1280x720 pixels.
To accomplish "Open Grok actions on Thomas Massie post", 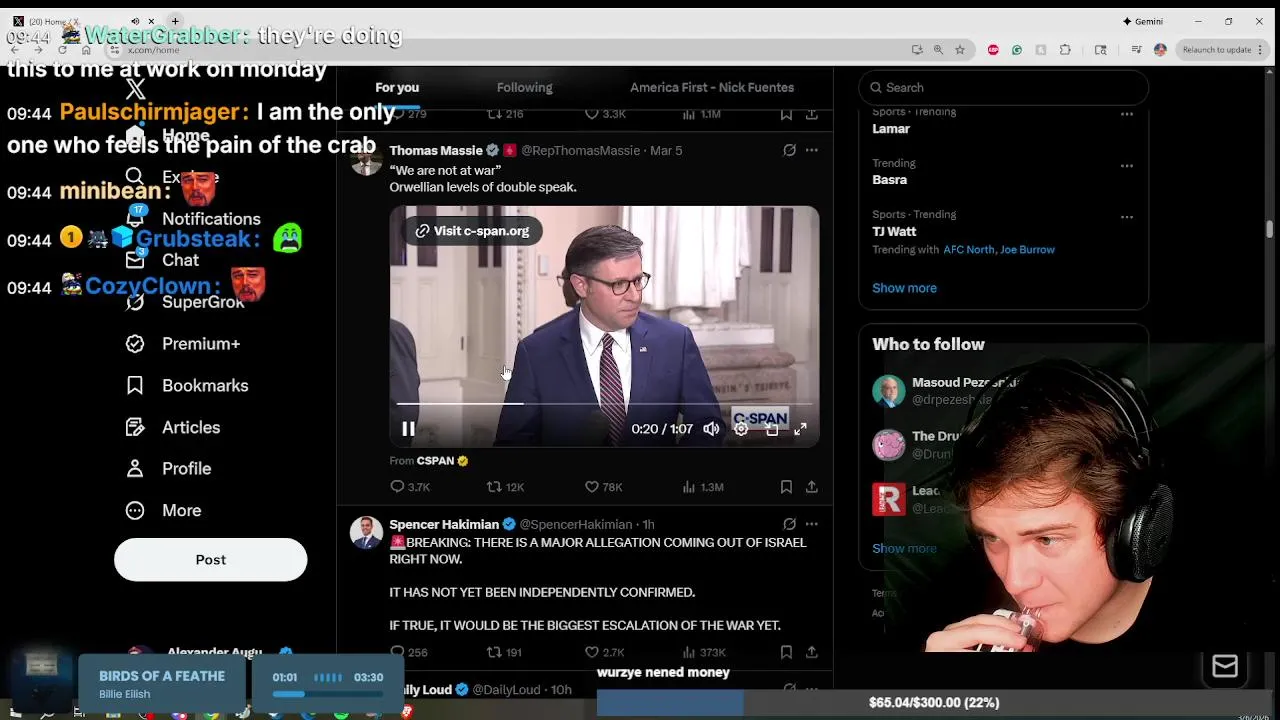I will (789, 150).
